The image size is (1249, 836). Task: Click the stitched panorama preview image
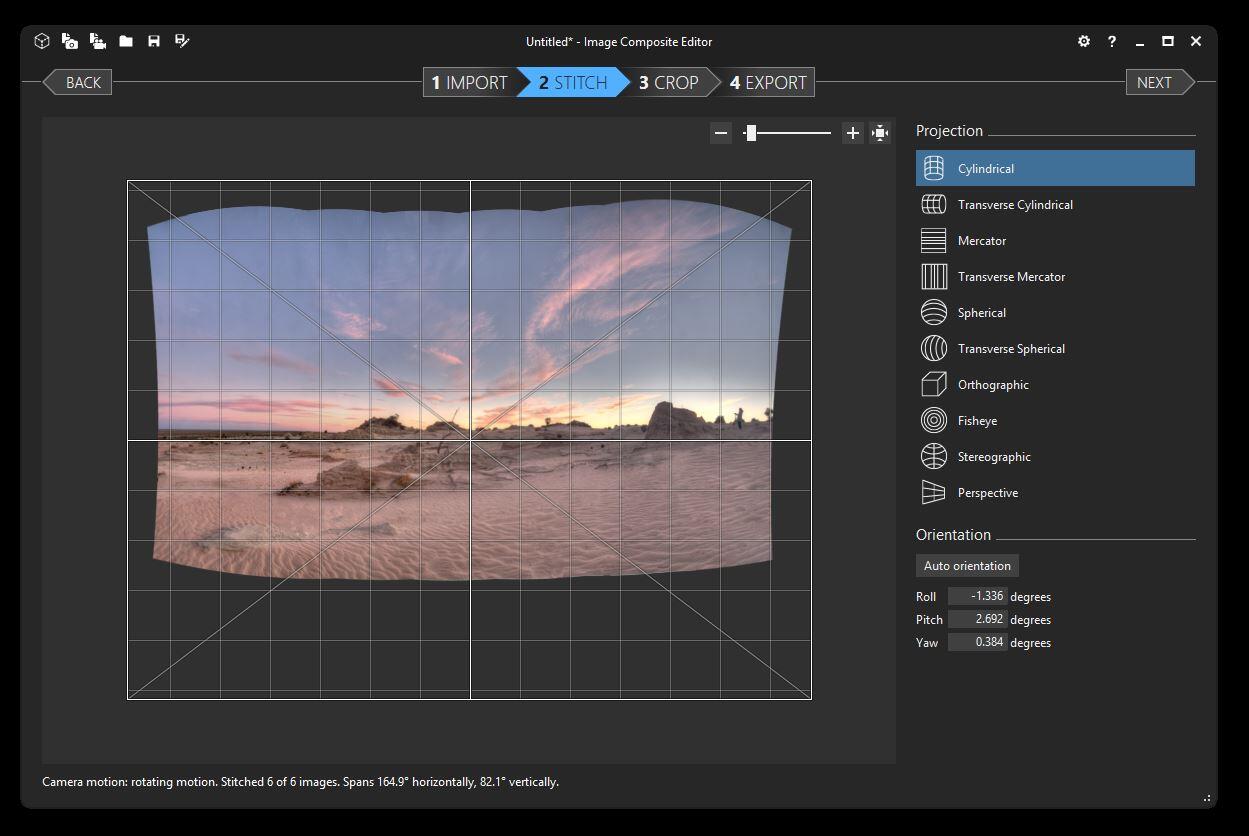470,390
